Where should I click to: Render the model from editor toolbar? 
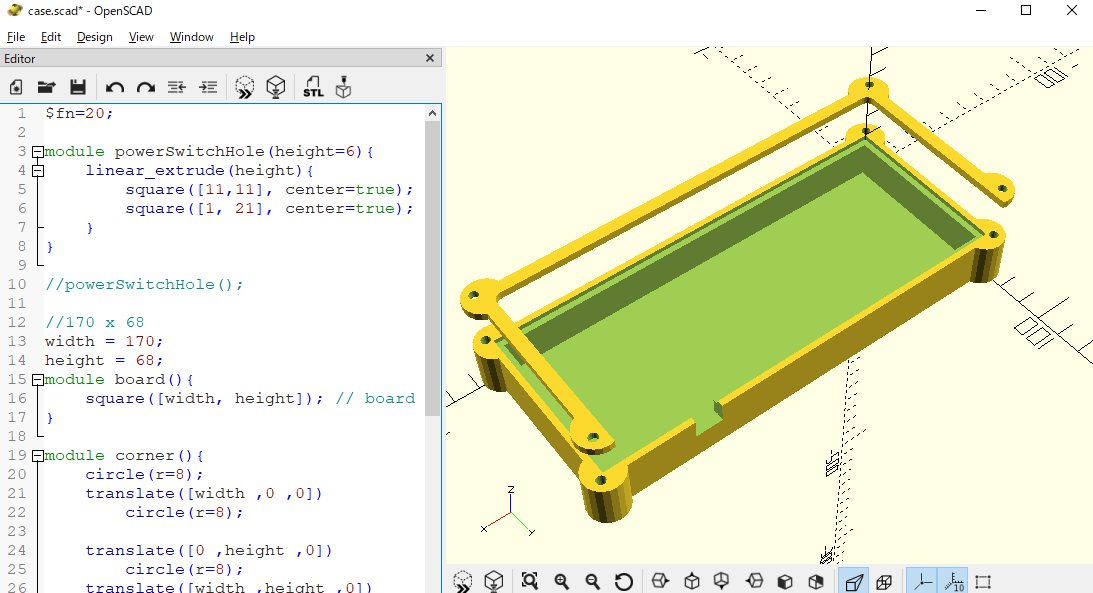tap(276, 87)
